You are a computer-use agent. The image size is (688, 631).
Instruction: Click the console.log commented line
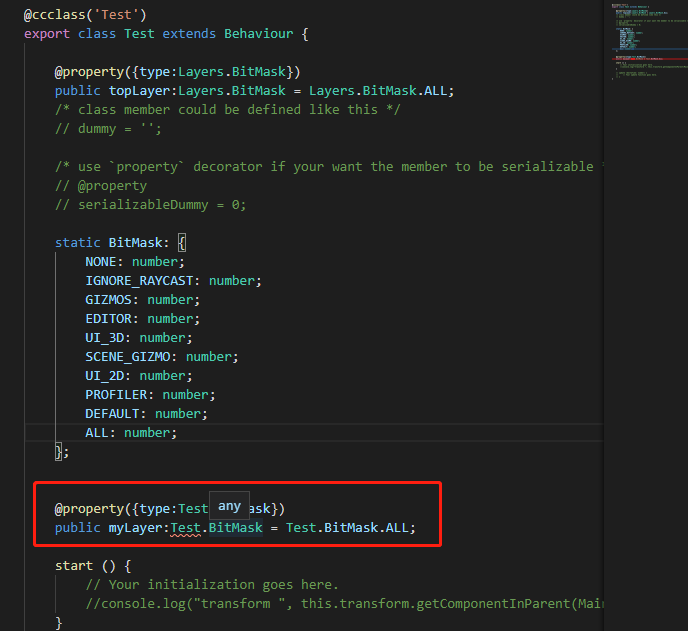click(x=344, y=604)
